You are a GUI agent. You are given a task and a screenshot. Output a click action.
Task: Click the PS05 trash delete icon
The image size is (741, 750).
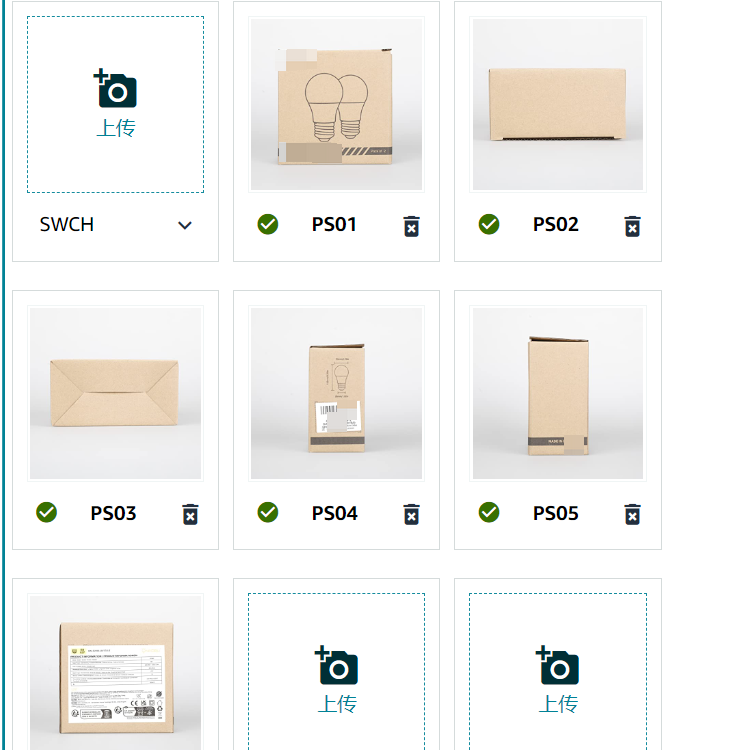tap(632, 515)
